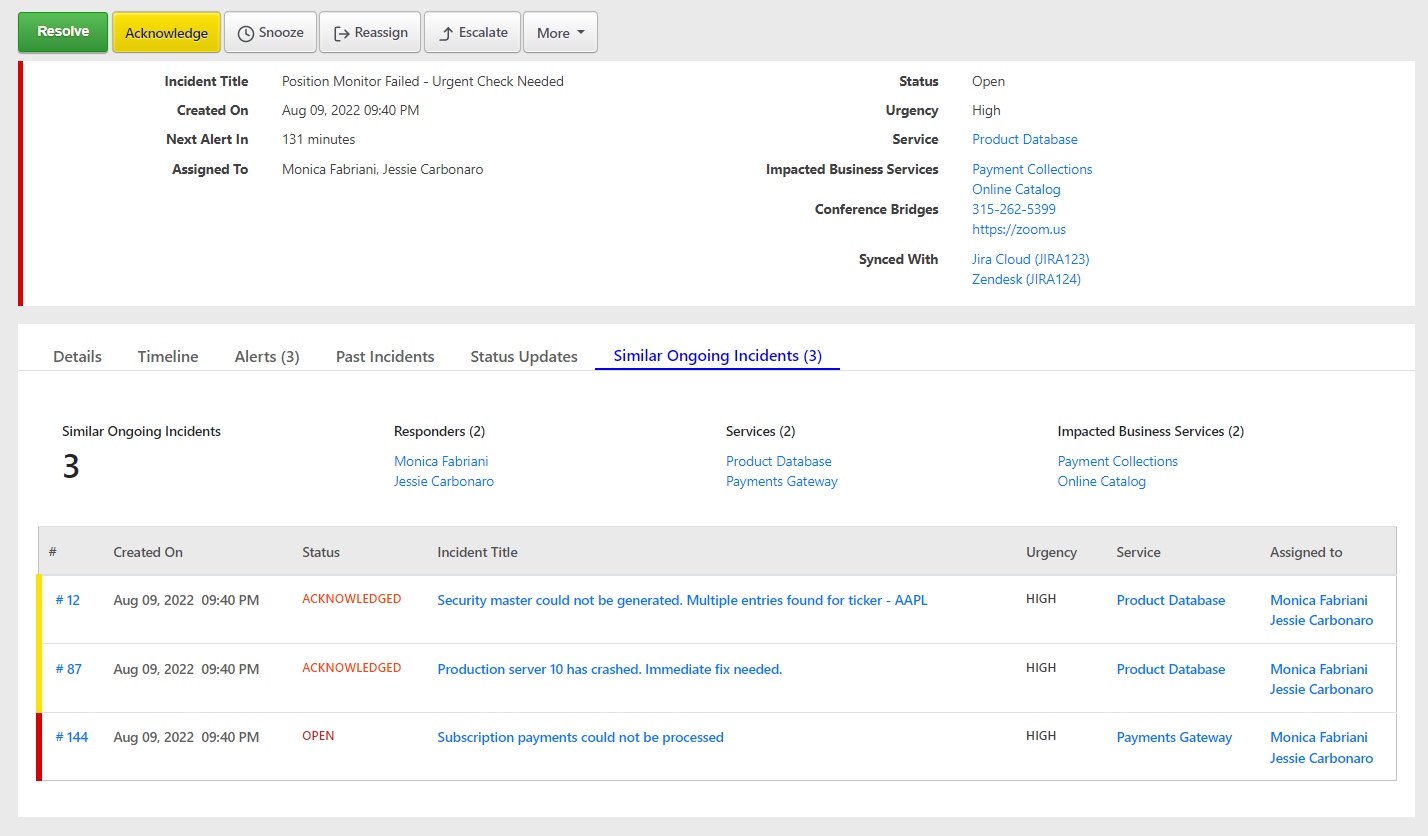Click ACKNOWLEDGED status in row #87

[352, 668]
